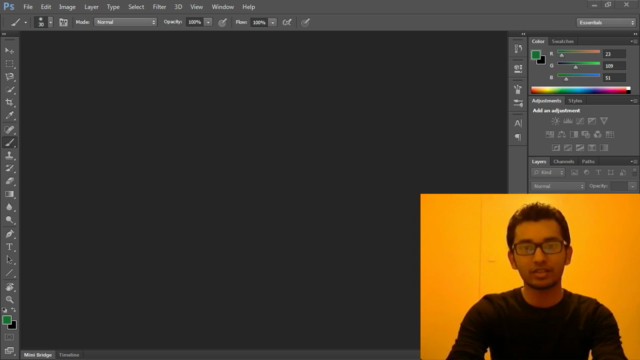
Task: Open the layer Kind filter dropdown
Action: [x=548, y=173]
